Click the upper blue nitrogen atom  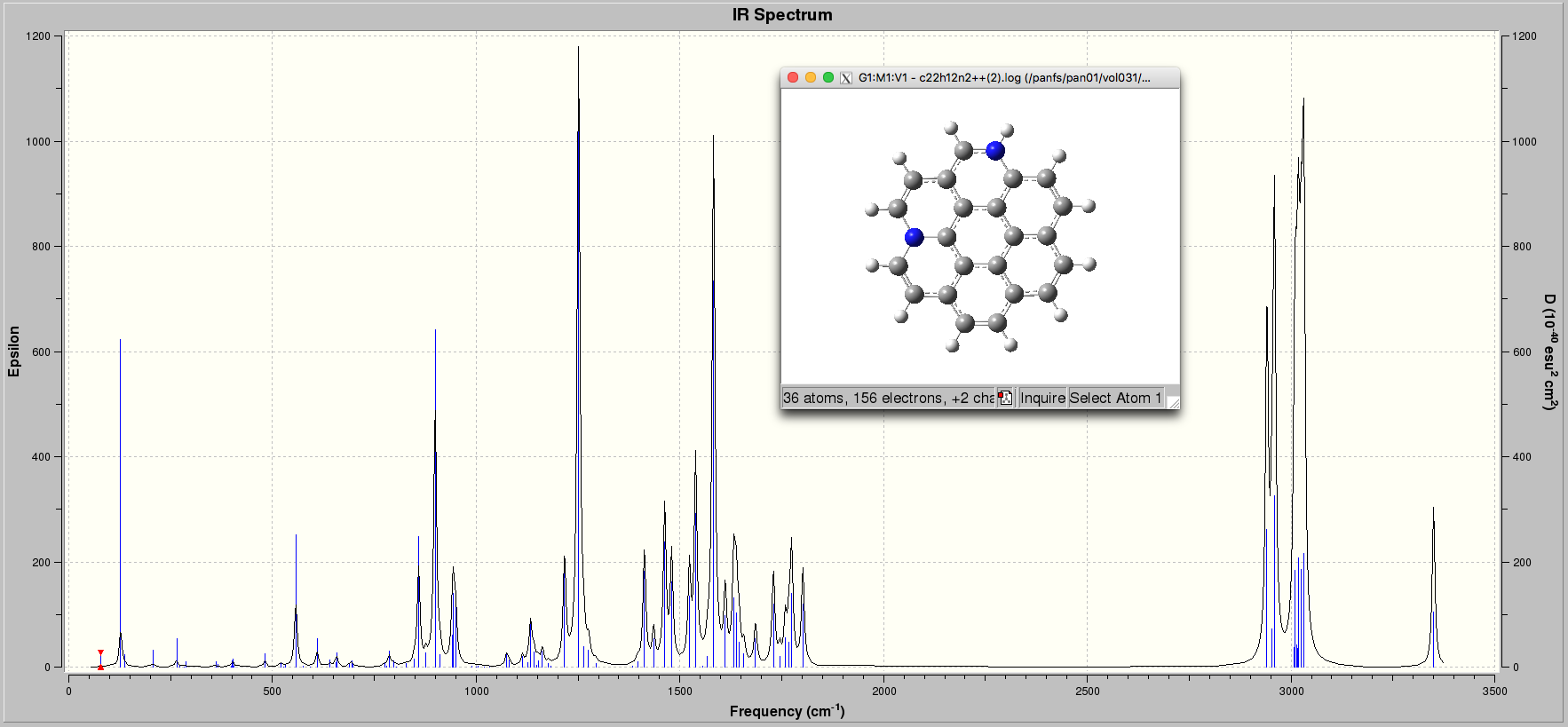pyautogui.click(x=994, y=151)
